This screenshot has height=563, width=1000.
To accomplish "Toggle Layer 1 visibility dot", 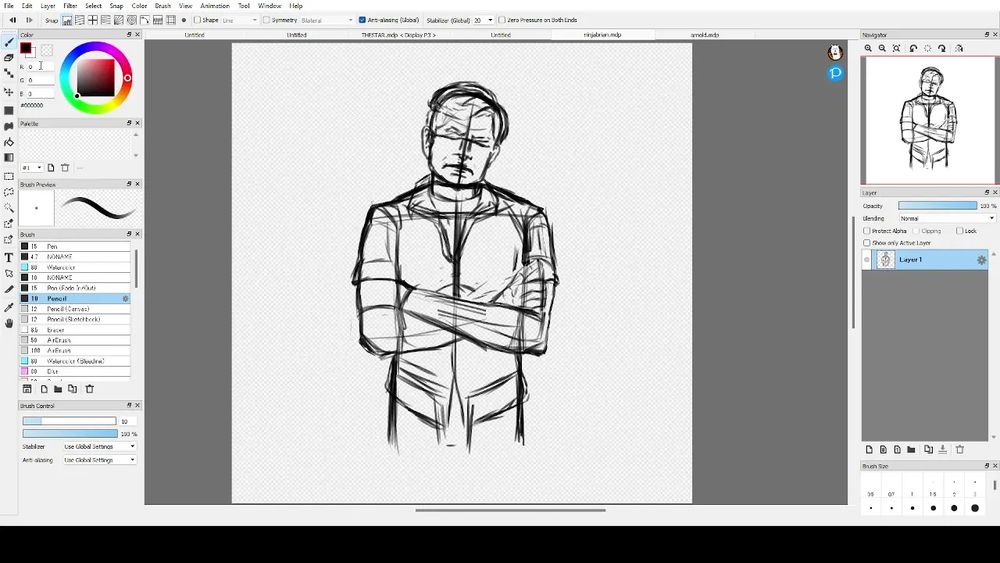I will coord(867,260).
